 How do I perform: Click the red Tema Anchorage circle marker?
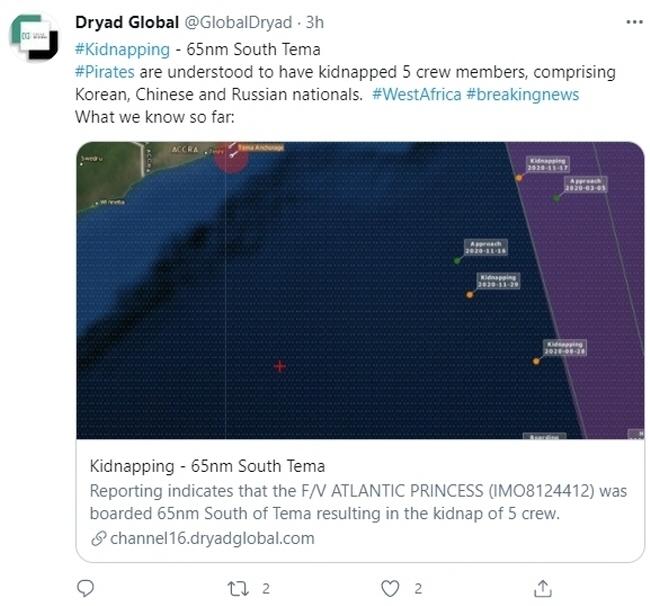(x=232, y=156)
